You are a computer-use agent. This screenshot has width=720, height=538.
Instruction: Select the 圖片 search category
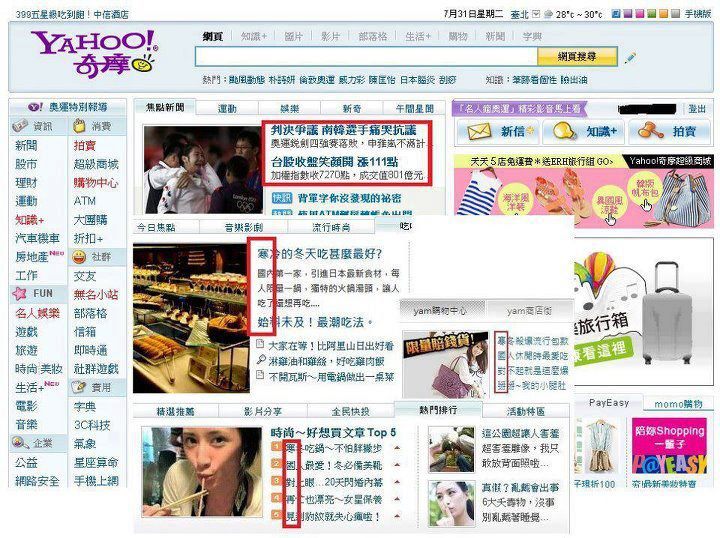pos(293,36)
